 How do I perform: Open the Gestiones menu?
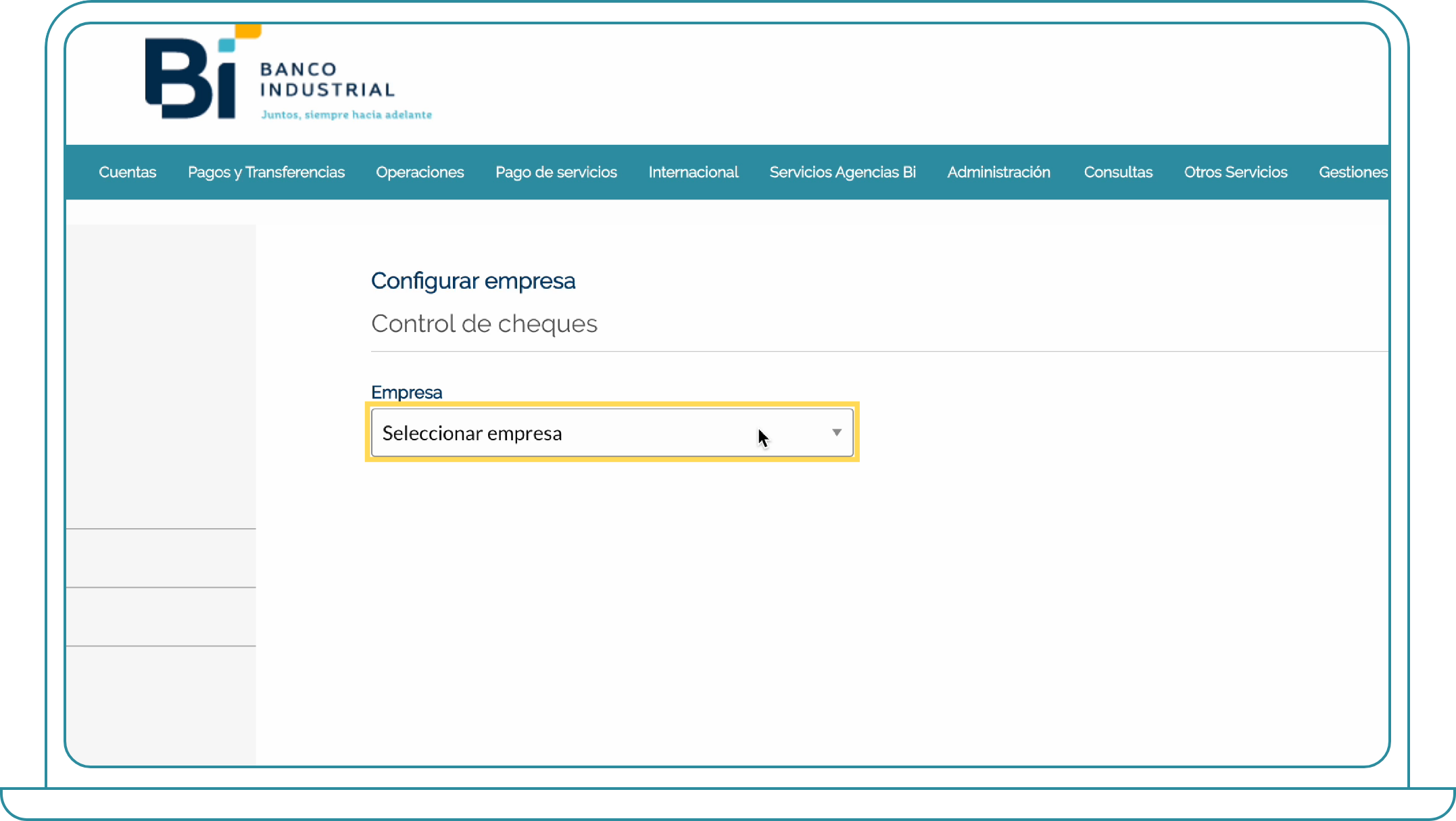(1353, 172)
